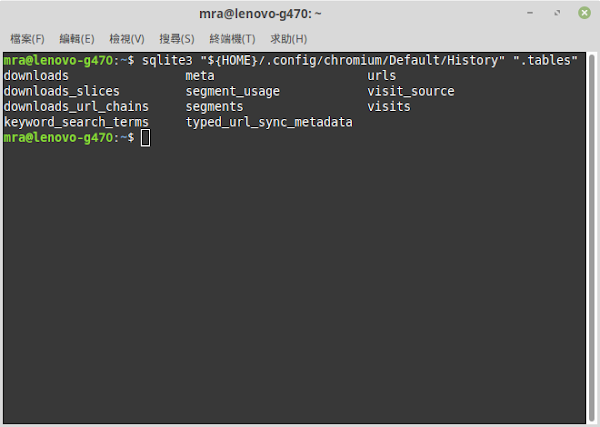Open the 編輯(E) menu
Image resolution: width=600 pixels, height=427 pixels.
coord(77,39)
